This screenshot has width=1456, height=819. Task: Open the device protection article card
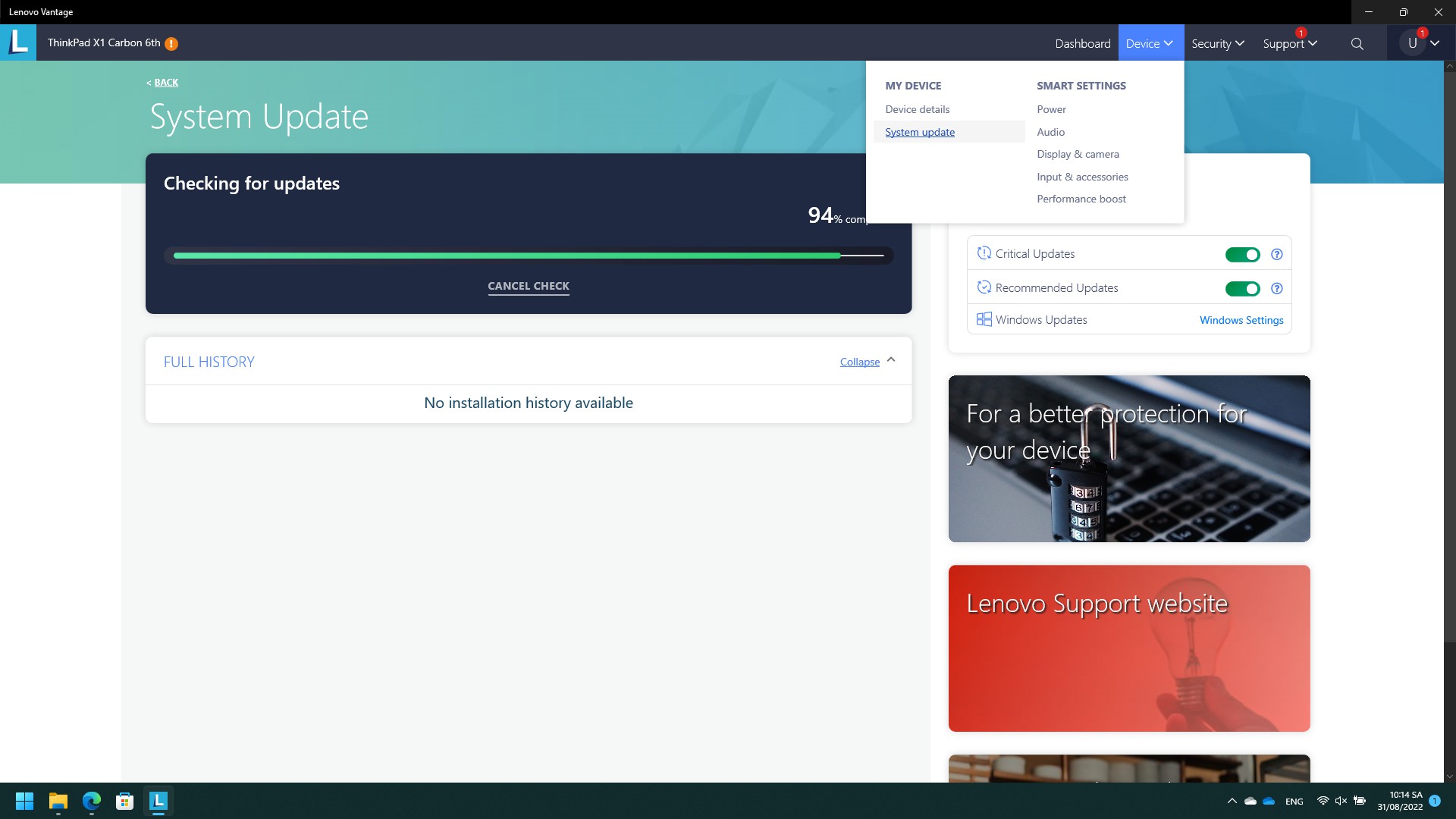click(x=1129, y=458)
